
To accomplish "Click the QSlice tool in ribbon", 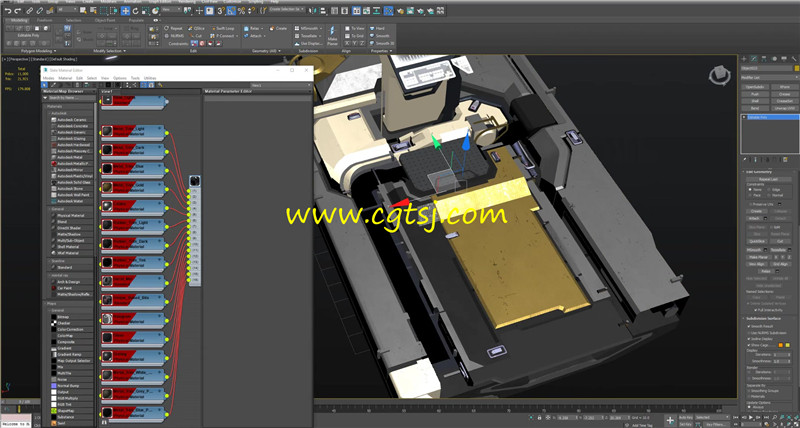I will 196,29.
